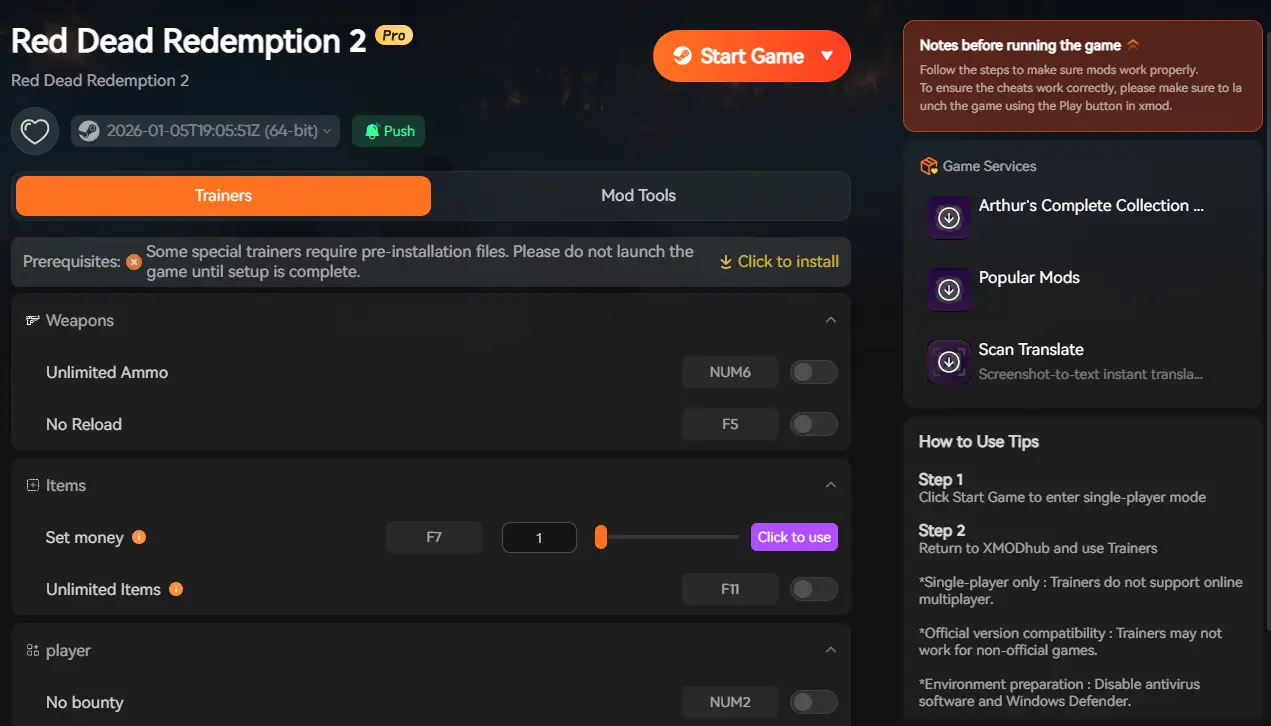Collapse the Items section
Viewport: 1271px width, 726px height.
[830, 484]
